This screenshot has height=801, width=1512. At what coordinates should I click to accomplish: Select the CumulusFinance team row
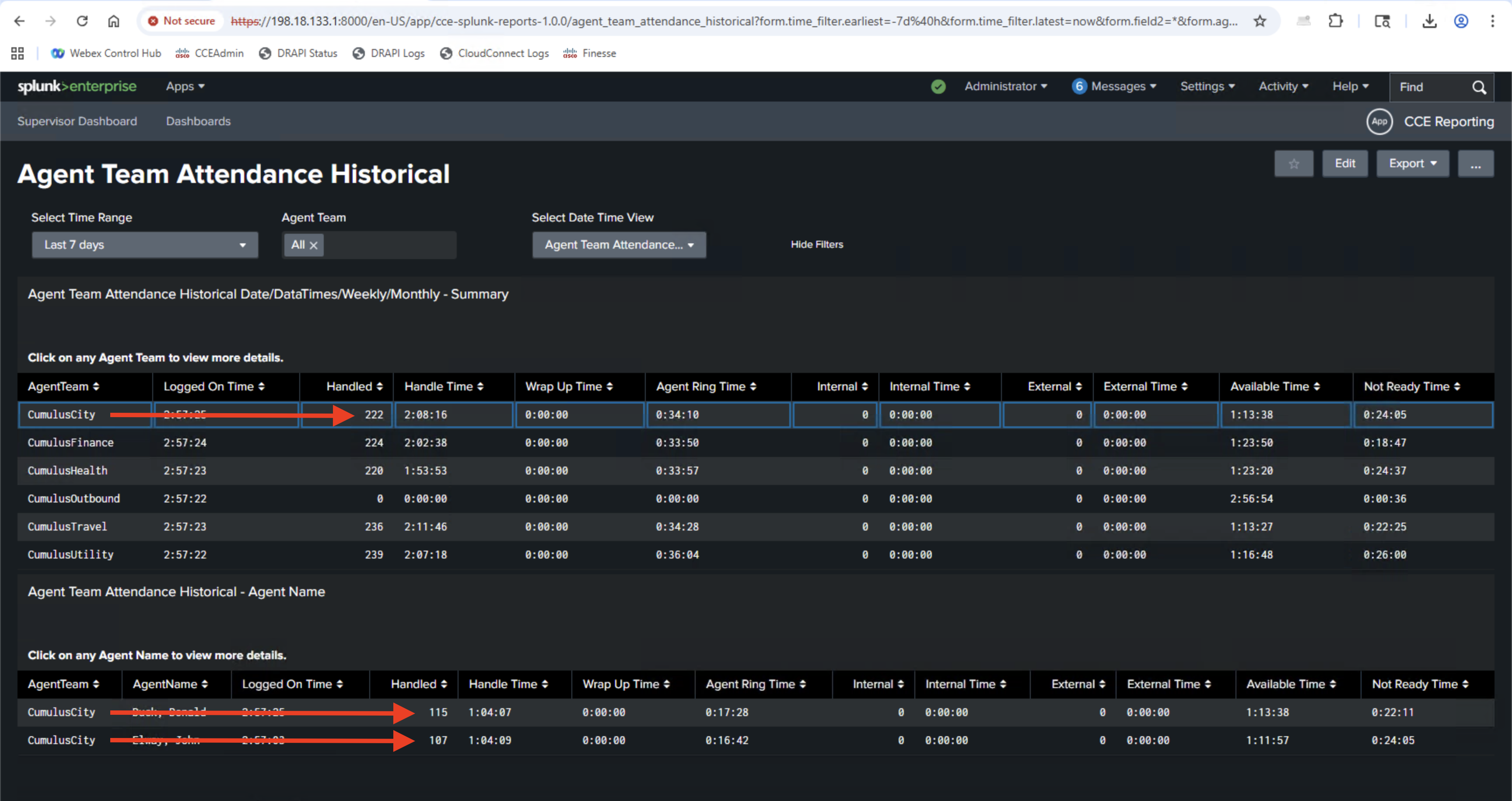pyautogui.click(x=756, y=443)
